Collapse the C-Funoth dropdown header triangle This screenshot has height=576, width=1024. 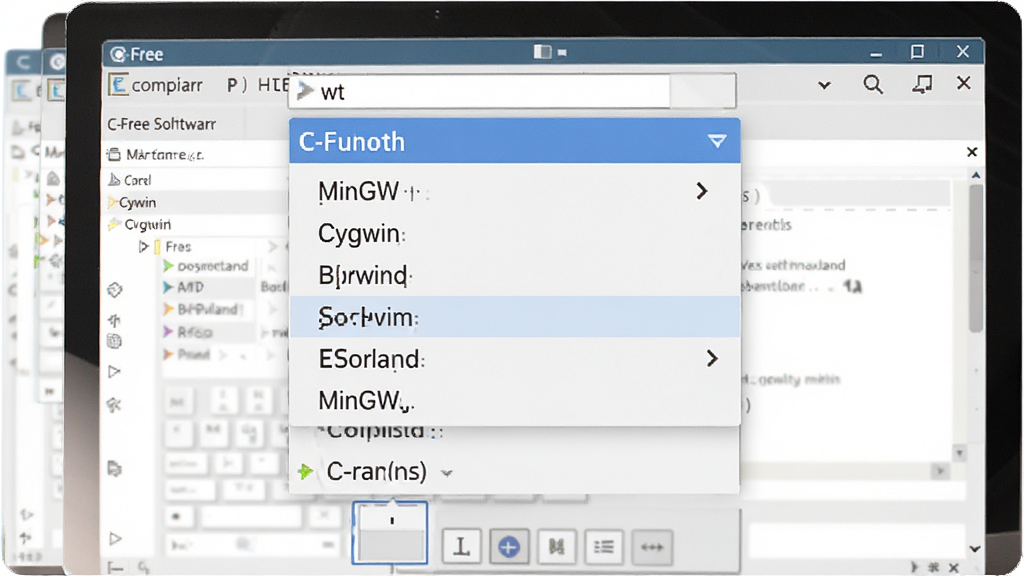click(717, 141)
